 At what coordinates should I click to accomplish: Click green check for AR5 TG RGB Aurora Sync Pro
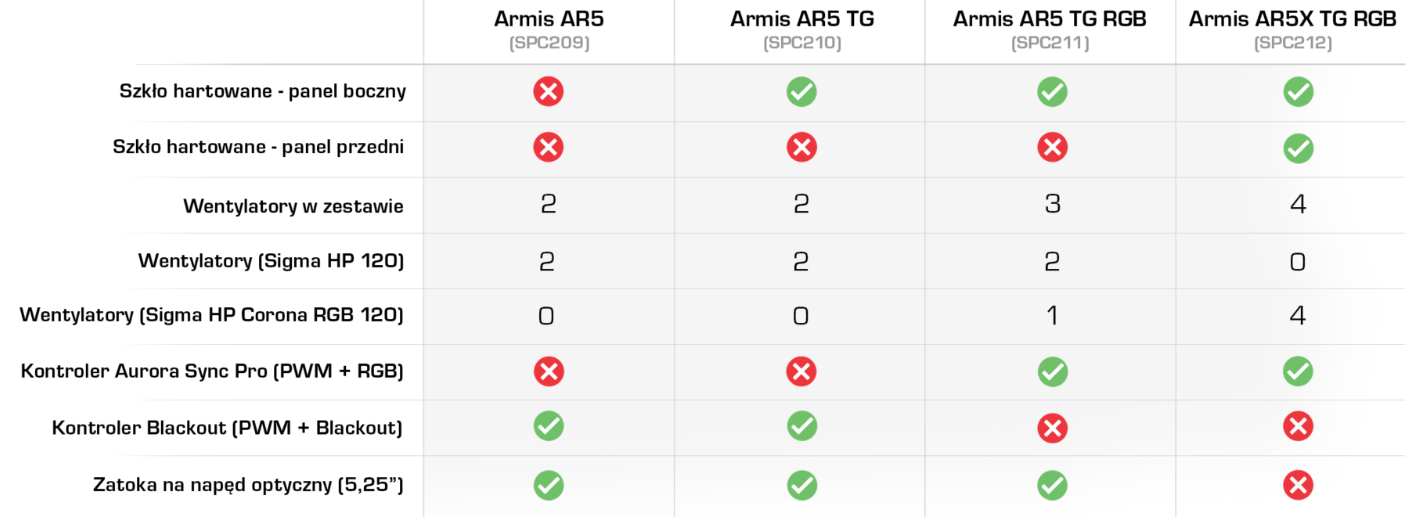[x=1052, y=372]
